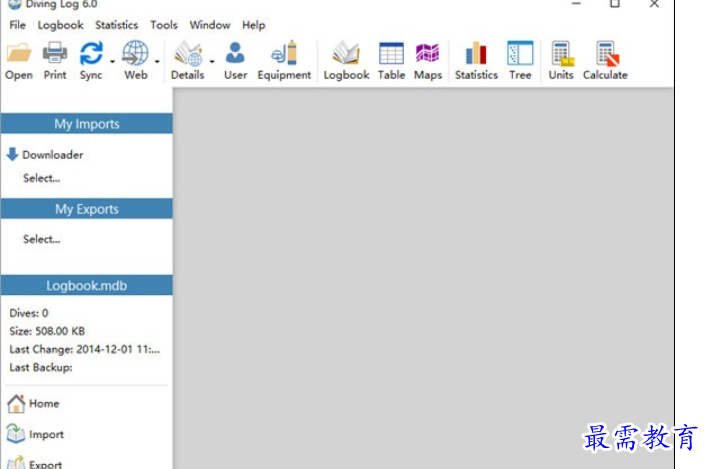Image resolution: width=706 pixels, height=469 pixels.
Task: Open the Tree view icon
Action: click(520, 53)
